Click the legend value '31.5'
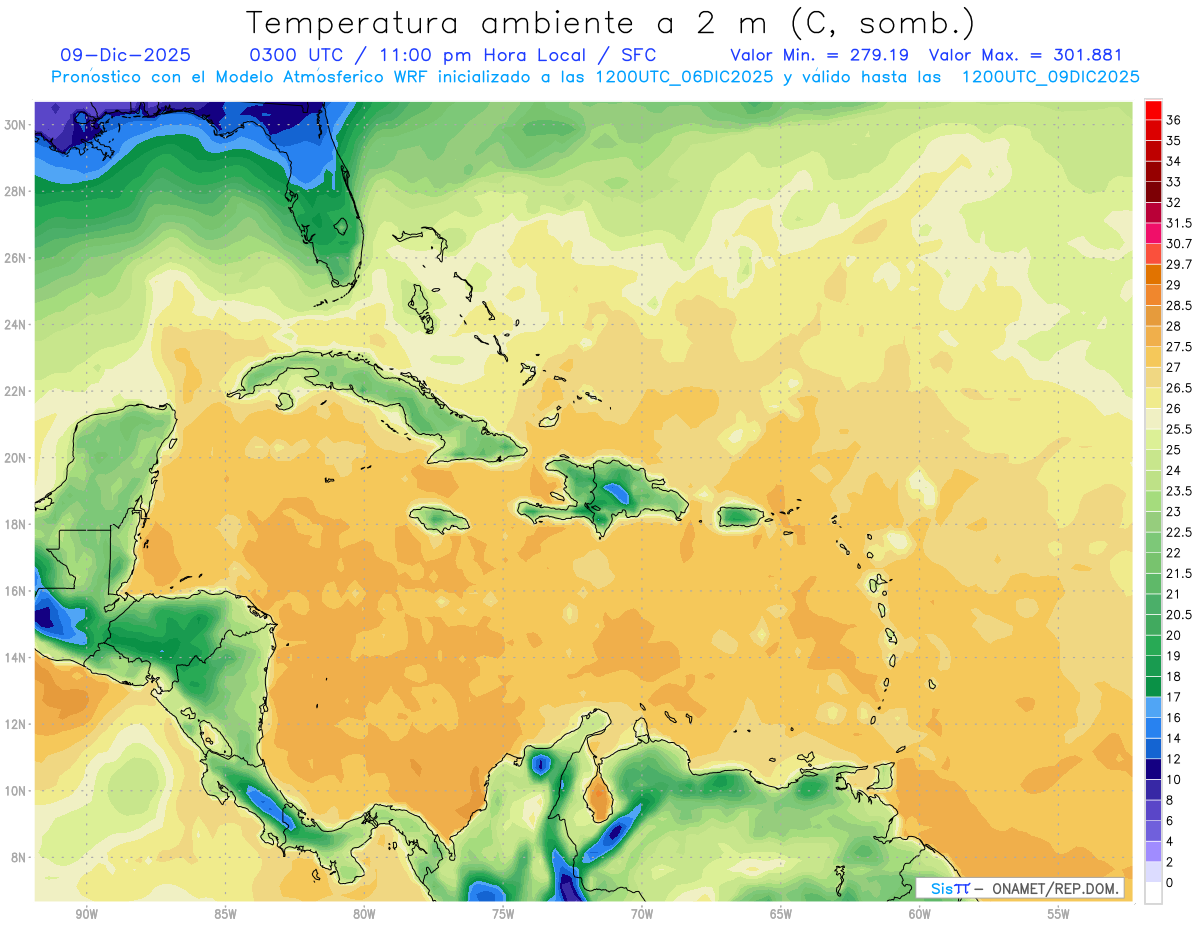Image resolution: width=1200 pixels, height=927 pixels. coord(1179,223)
